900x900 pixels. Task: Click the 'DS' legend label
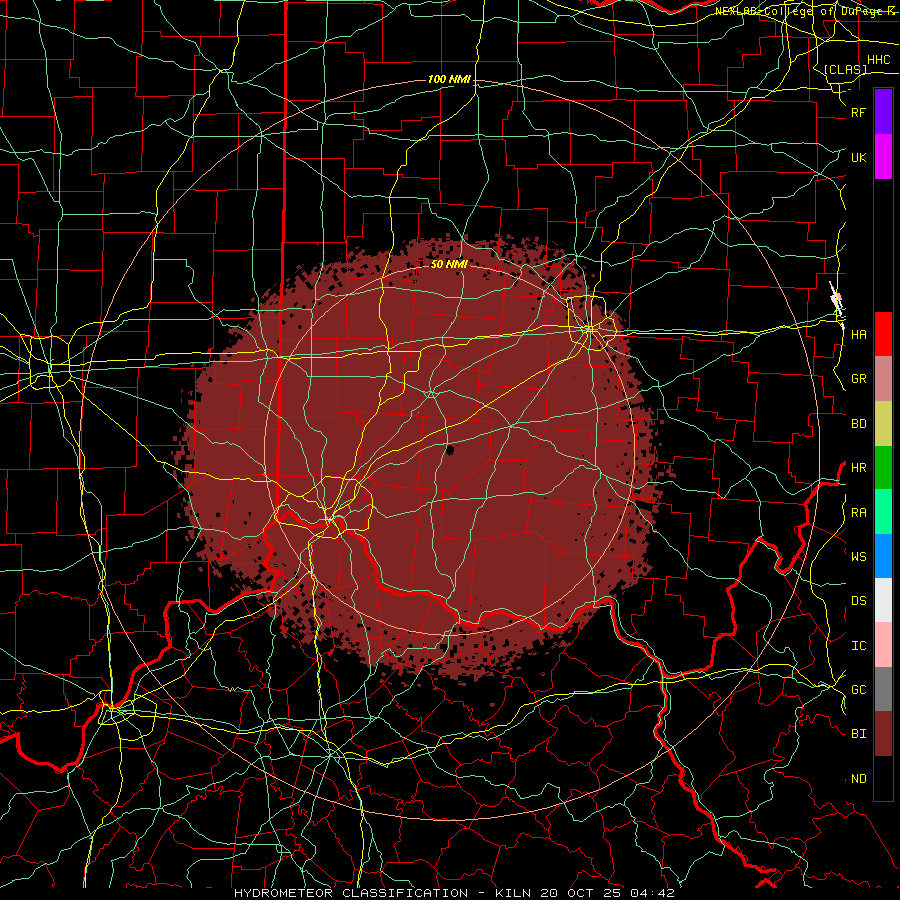pyautogui.click(x=859, y=601)
